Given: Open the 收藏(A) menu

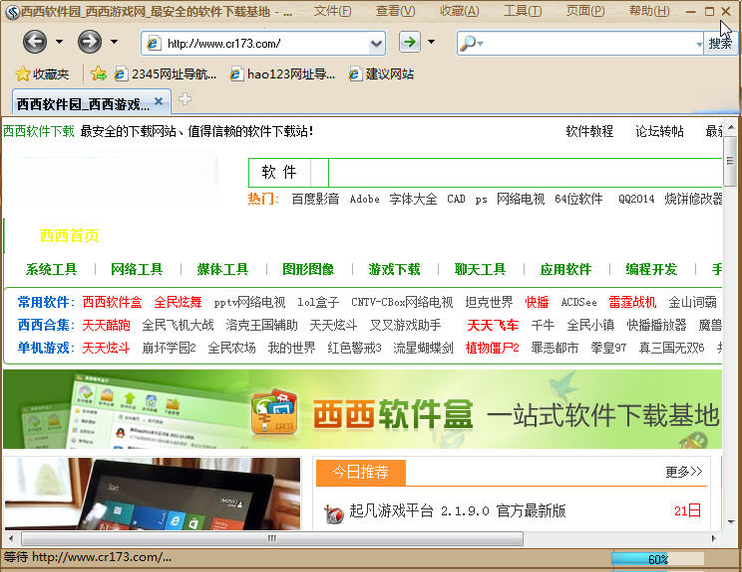Looking at the screenshot, I should click(x=459, y=11).
